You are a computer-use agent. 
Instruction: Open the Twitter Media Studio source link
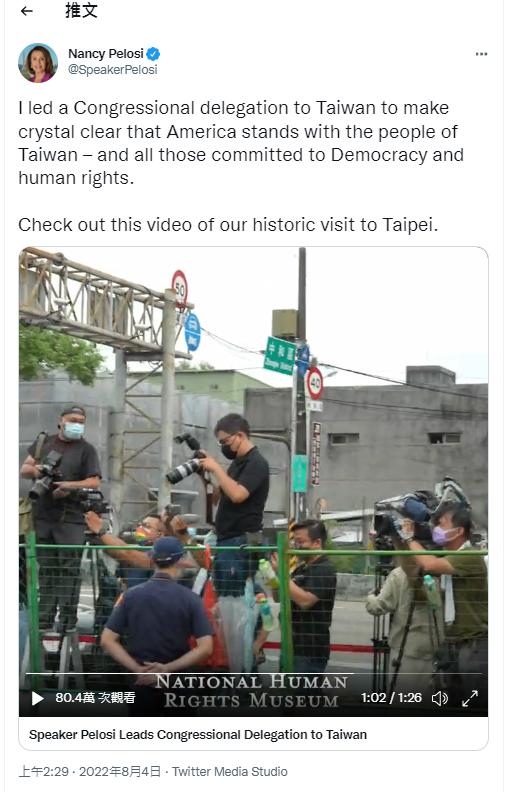[230, 771]
